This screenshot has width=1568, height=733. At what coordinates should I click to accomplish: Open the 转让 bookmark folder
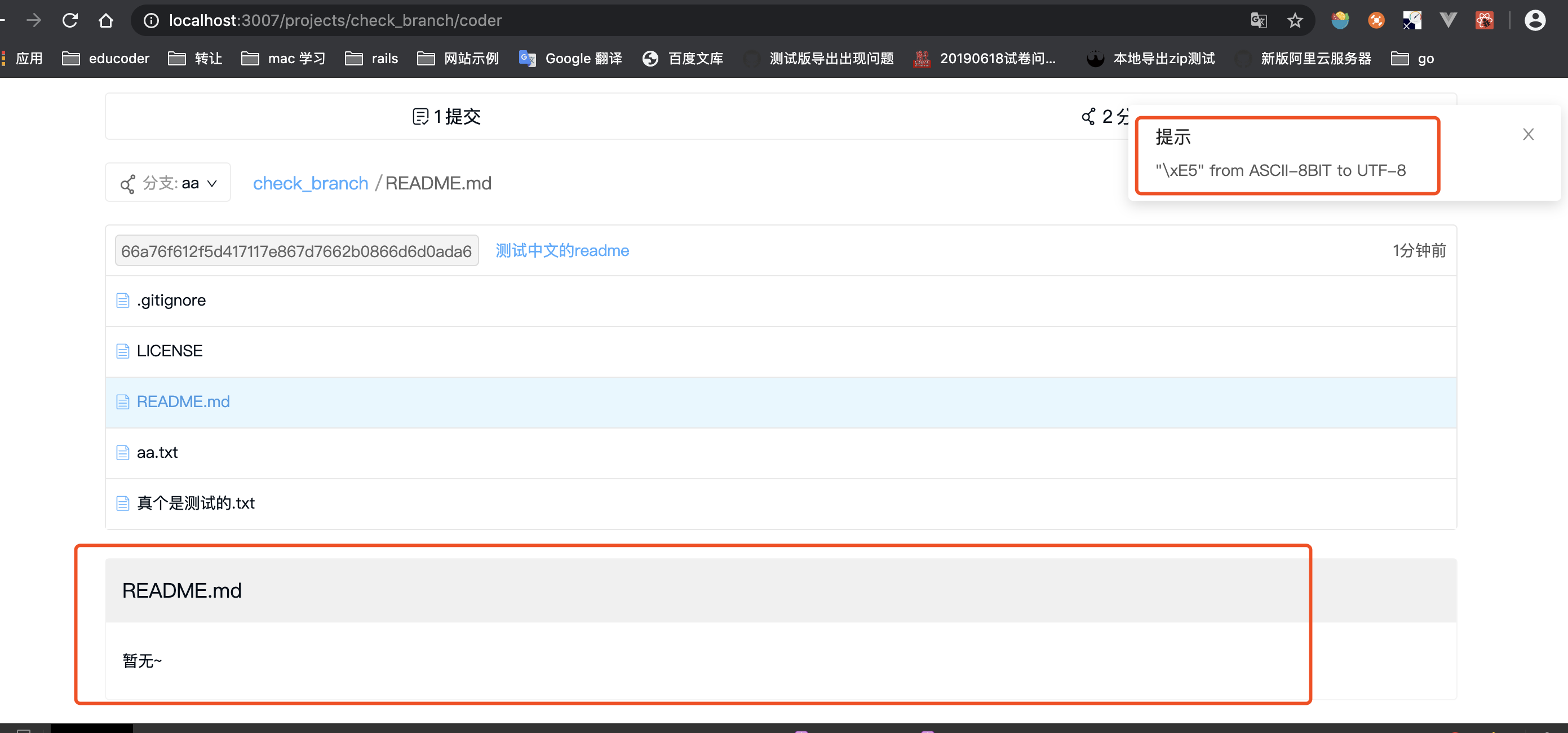[x=195, y=59]
